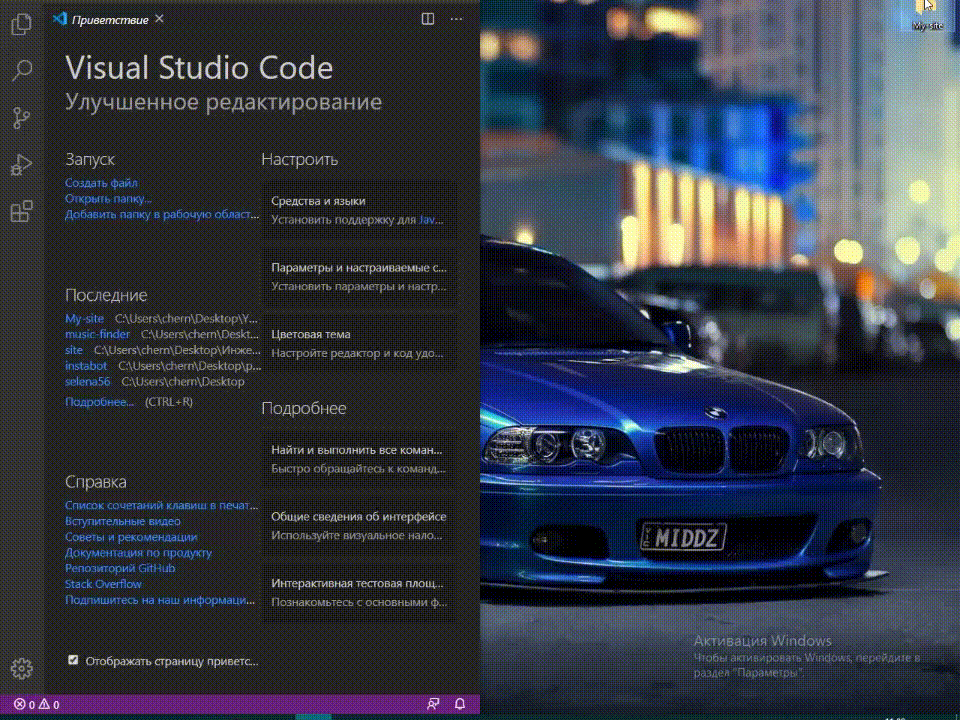960x720 pixels.
Task: Click the Создать файл link
Action: point(102,182)
